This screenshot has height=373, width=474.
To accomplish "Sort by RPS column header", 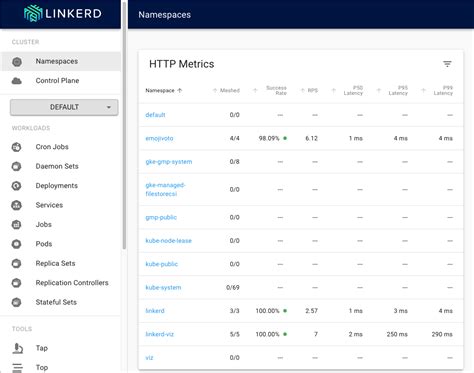I will click(312, 90).
